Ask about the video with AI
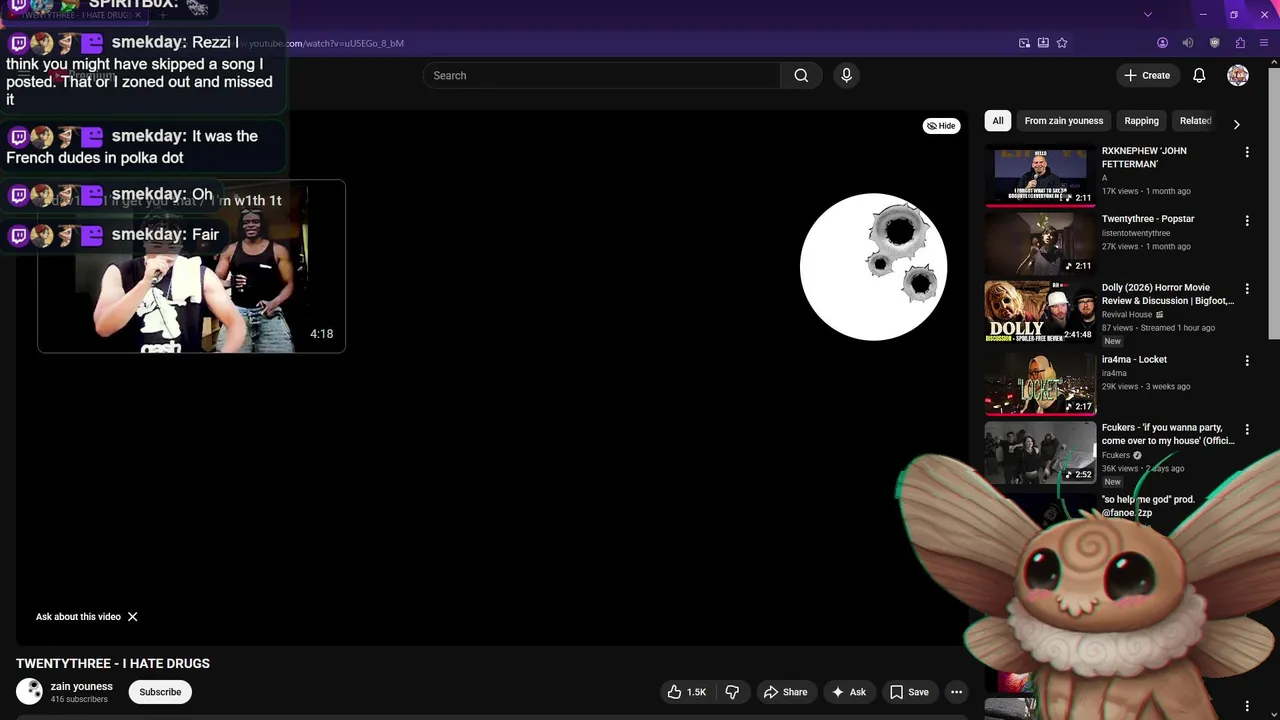1280x720 pixels. (x=848, y=692)
